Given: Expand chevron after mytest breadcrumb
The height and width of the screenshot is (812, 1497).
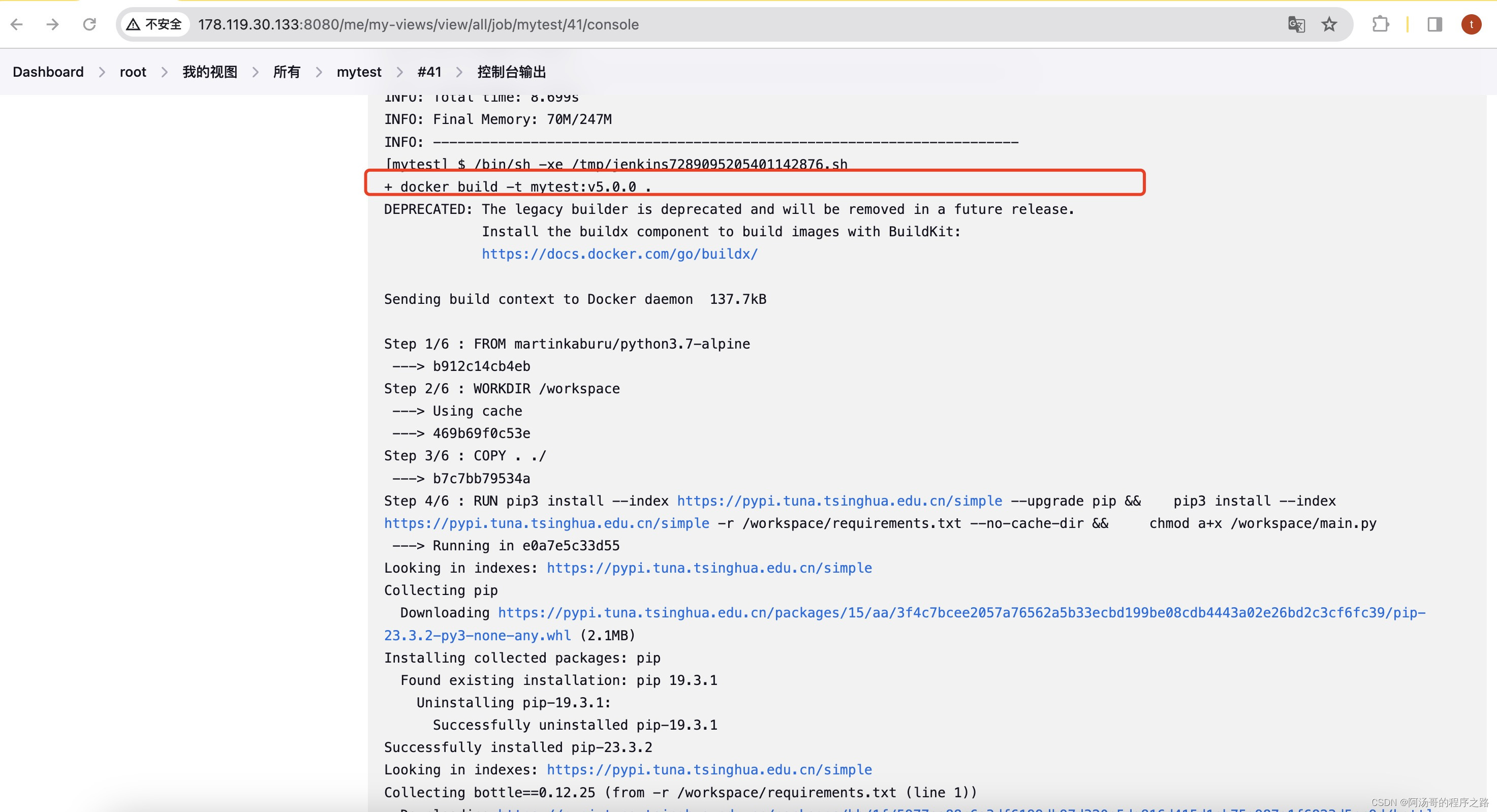Looking at the screenshot, I should click(x=400, y=72).
